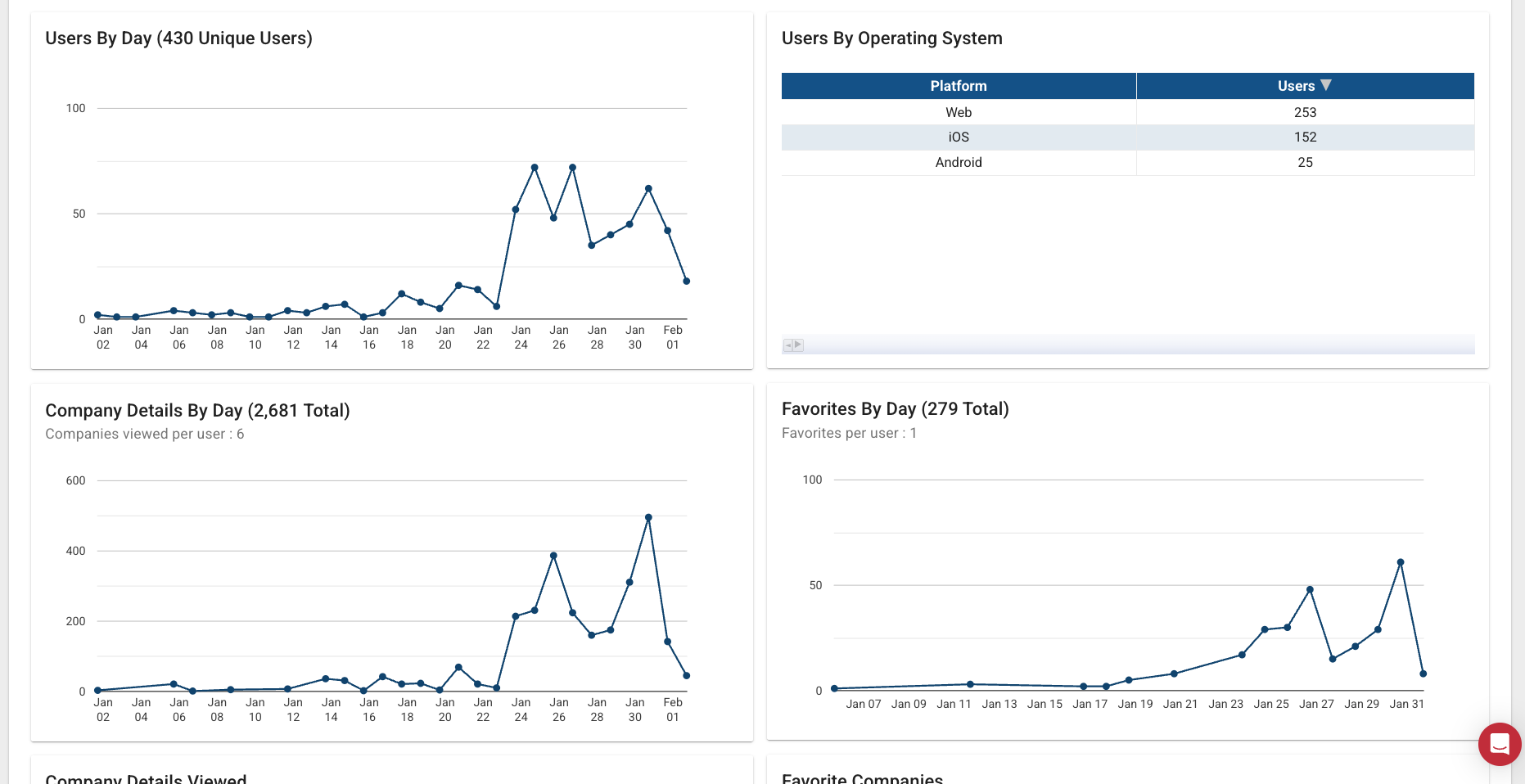Click the Companies viewed per user subtitle
The height and width of the screenshot is (784, 1525).
click(144, 434)
